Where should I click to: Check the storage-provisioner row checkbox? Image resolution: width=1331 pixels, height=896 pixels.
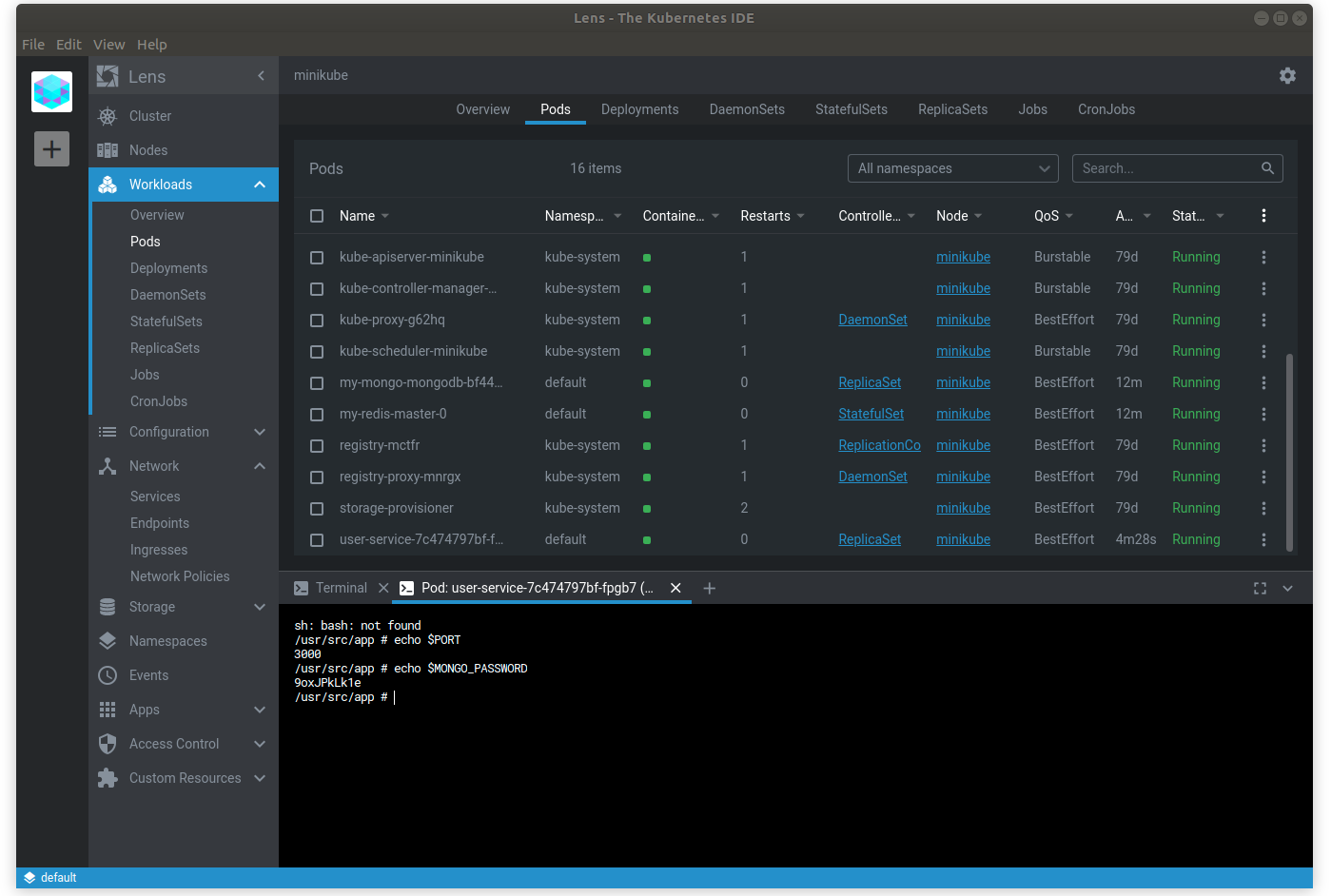click(317, 508)
